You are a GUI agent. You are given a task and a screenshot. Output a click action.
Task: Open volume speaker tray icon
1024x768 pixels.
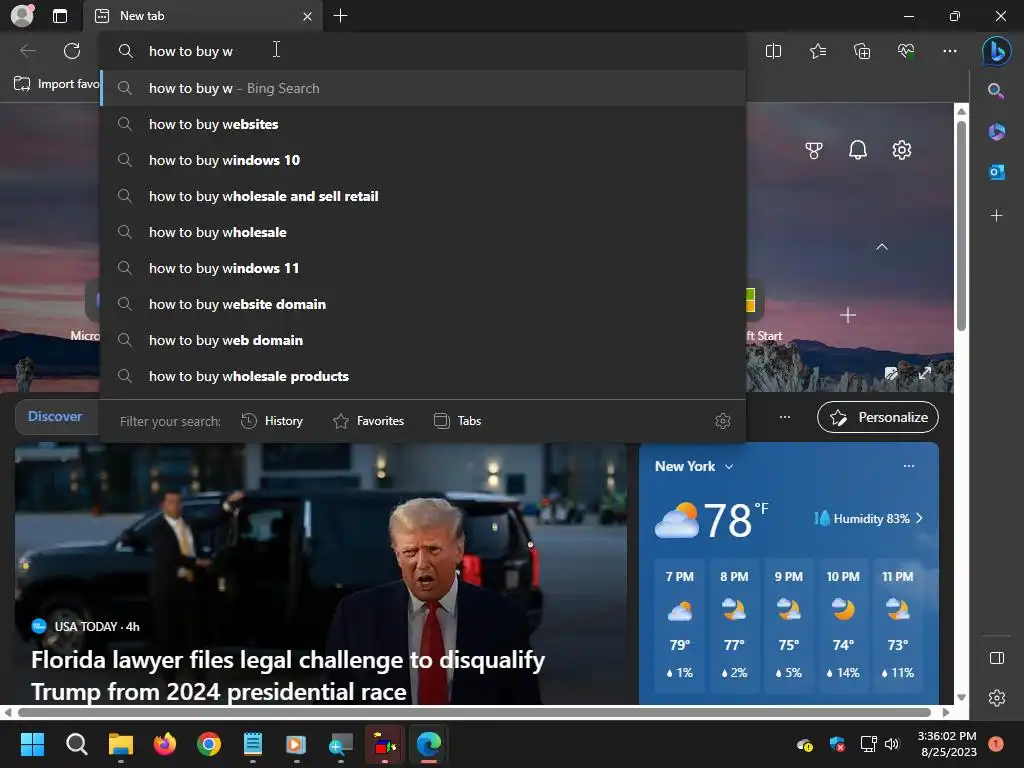pyautogui.click(x=891, y=744)
